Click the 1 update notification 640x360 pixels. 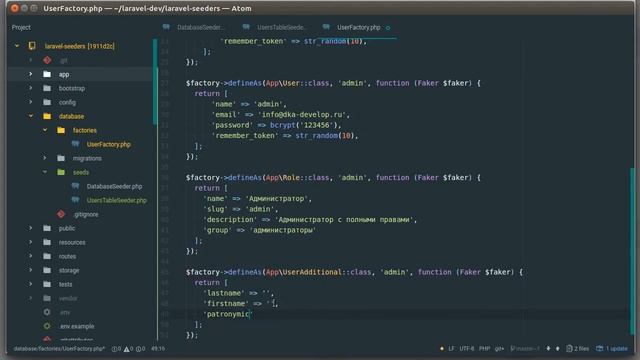point(612,349)
